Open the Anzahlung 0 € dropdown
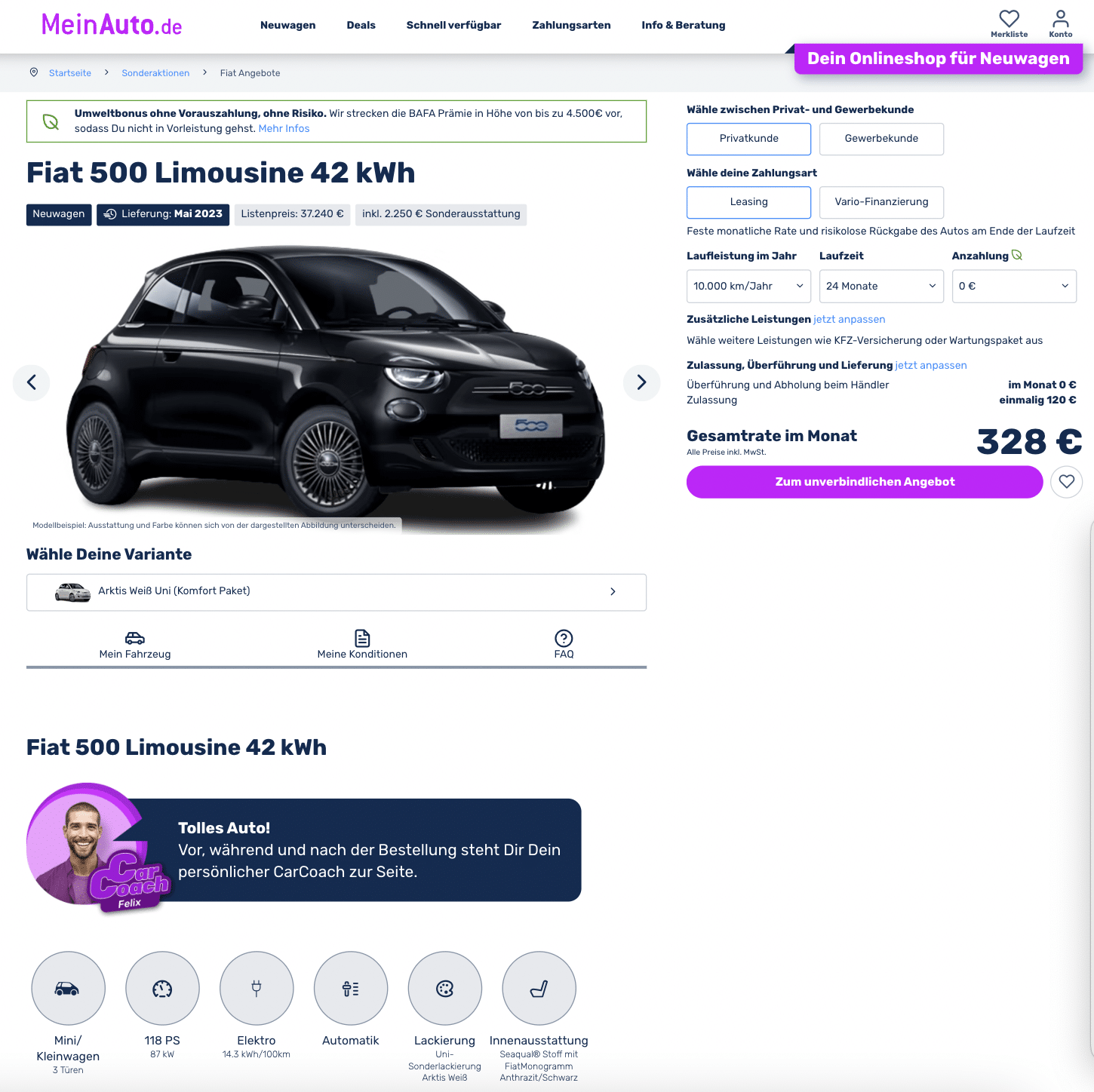This screenshot has width=1094, height=1092. (x=1014, y=287)
